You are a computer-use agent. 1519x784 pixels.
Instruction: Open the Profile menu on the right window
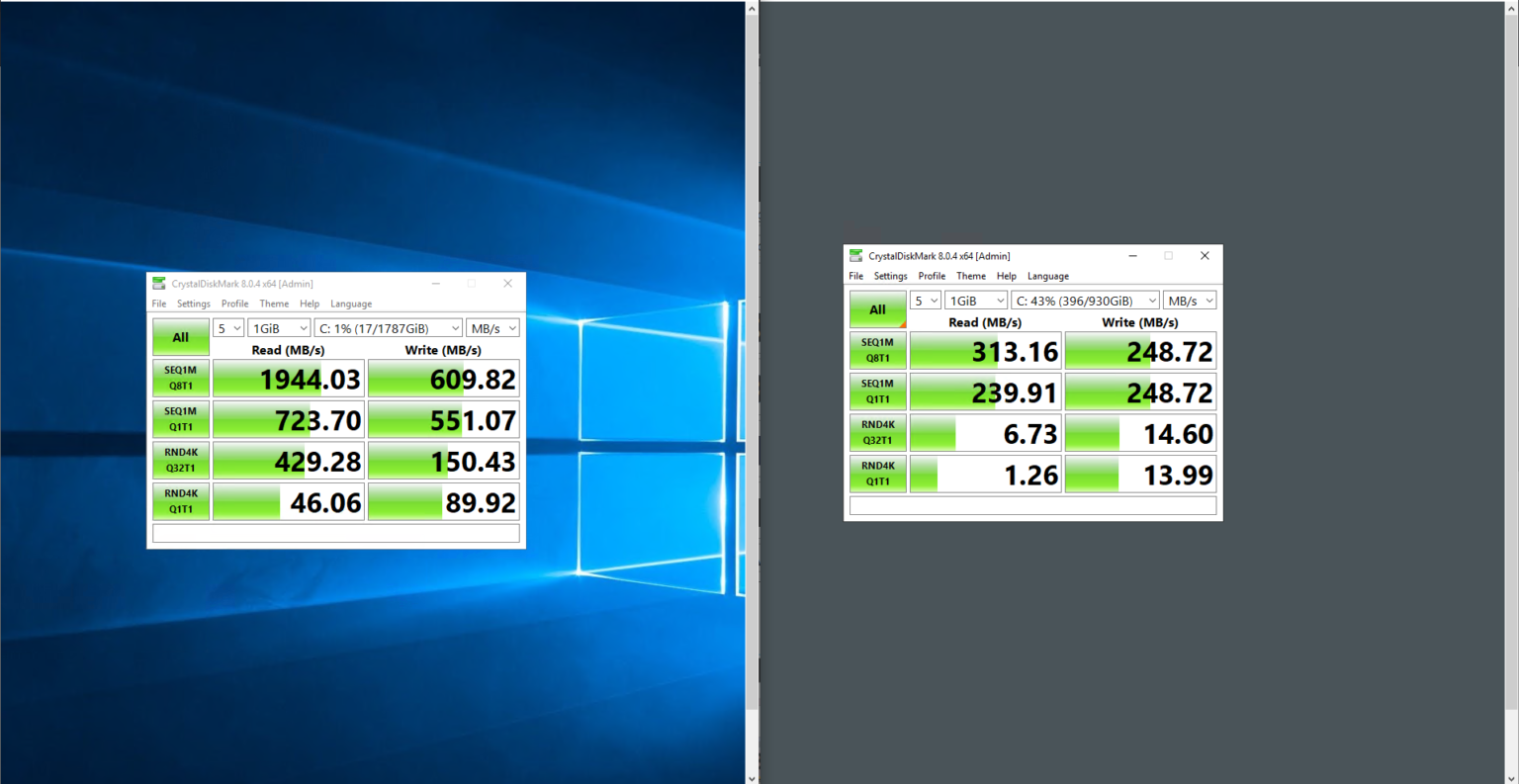point(932,276)
